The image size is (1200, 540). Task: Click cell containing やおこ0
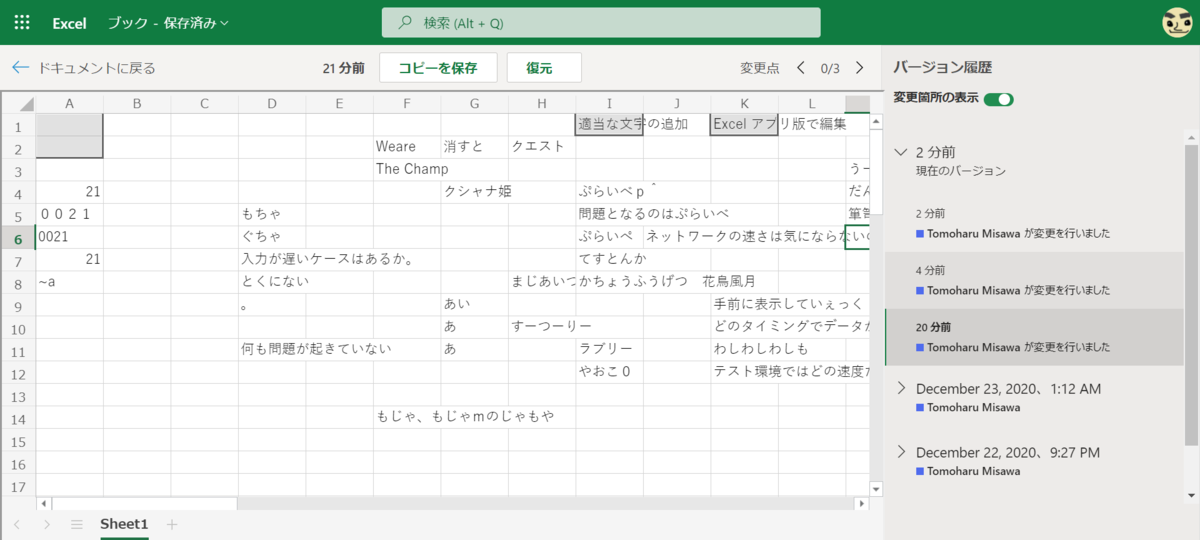pyautogui.click(x=610, y=372)
